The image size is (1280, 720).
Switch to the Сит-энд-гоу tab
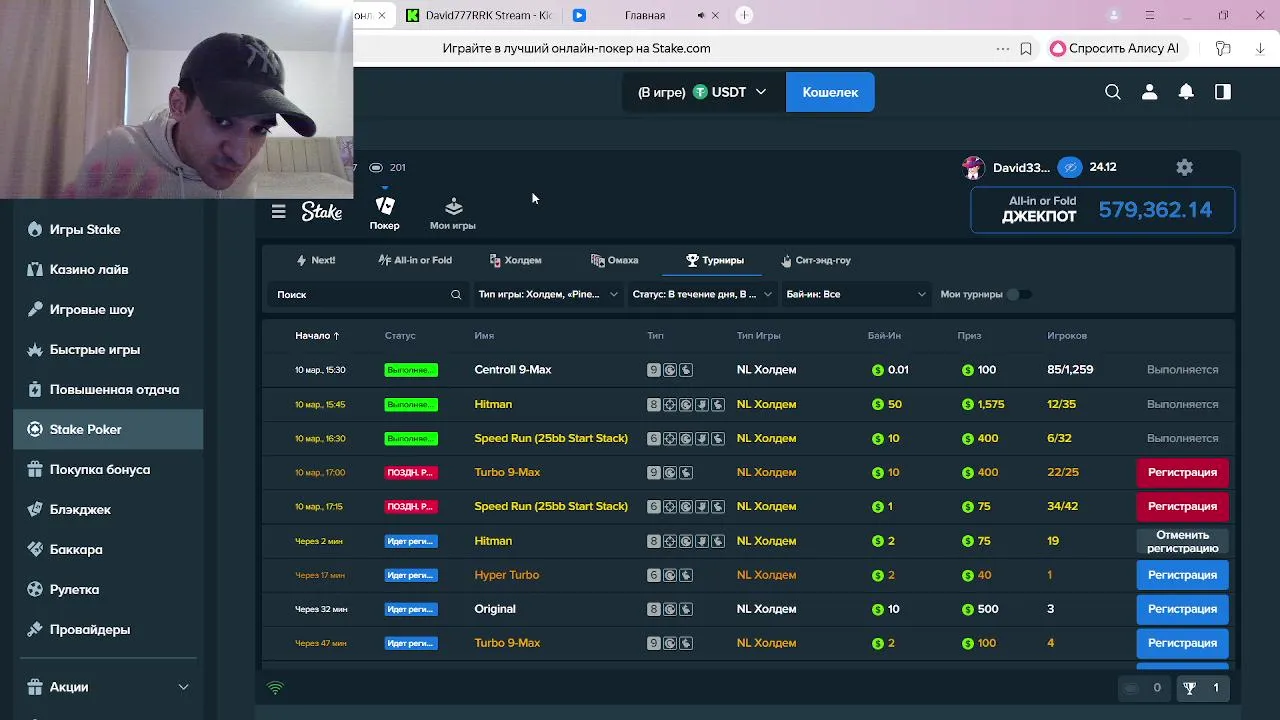click(816, 260)
